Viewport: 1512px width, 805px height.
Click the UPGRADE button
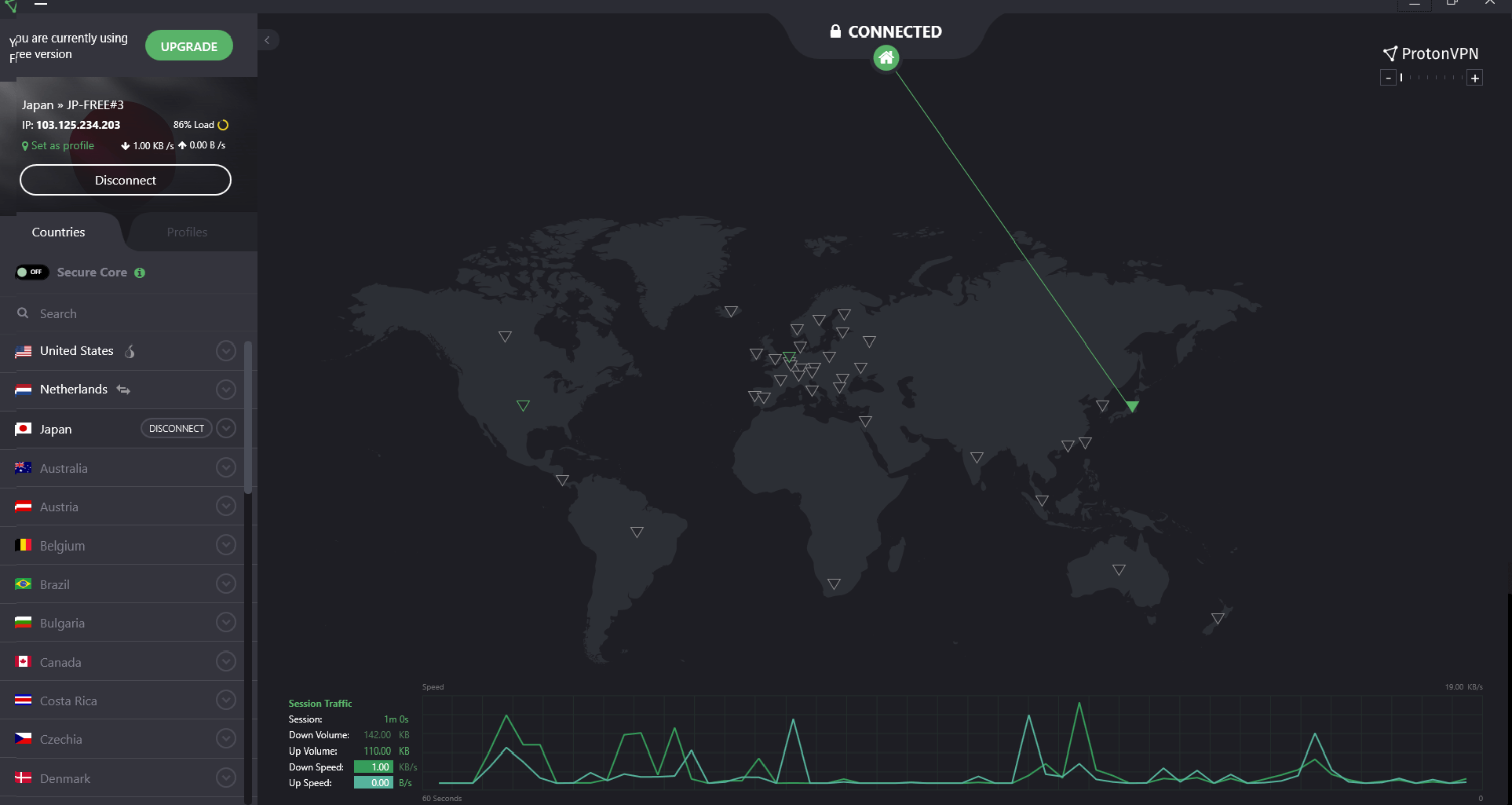(x=189, y=46)
